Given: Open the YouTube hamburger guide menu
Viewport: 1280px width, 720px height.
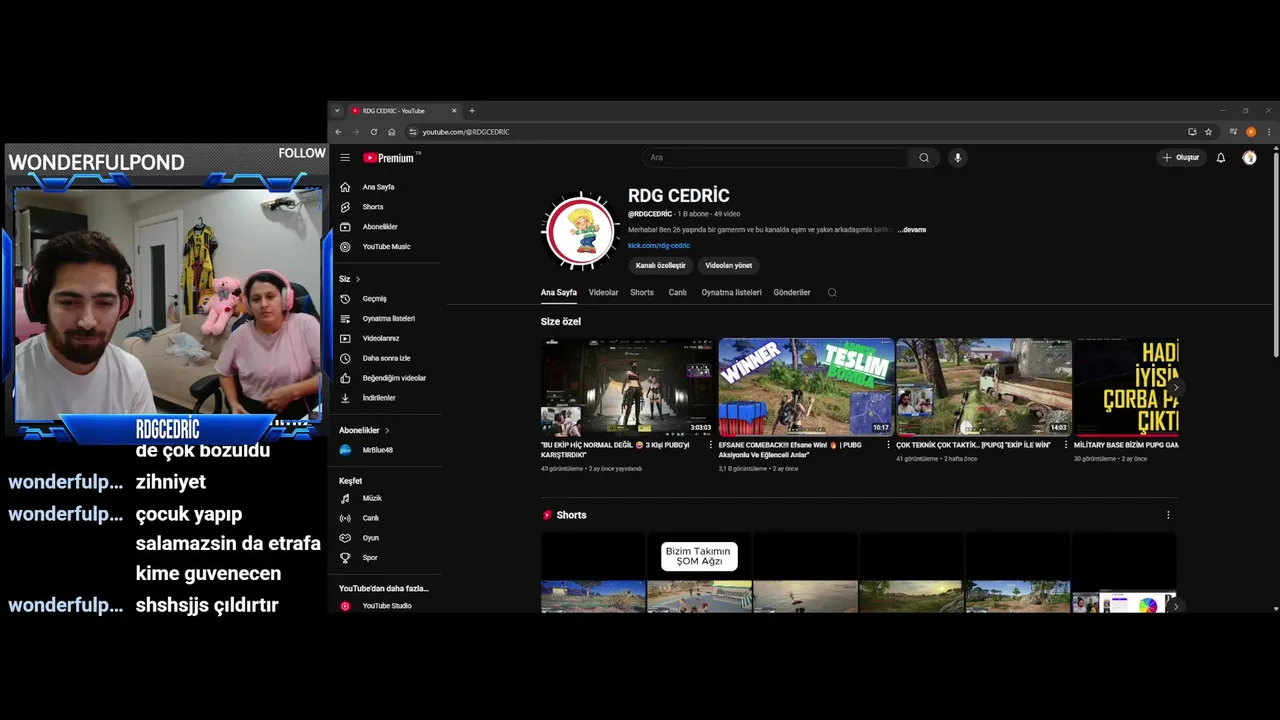Looking at the screenshot, I should point(345,157).
